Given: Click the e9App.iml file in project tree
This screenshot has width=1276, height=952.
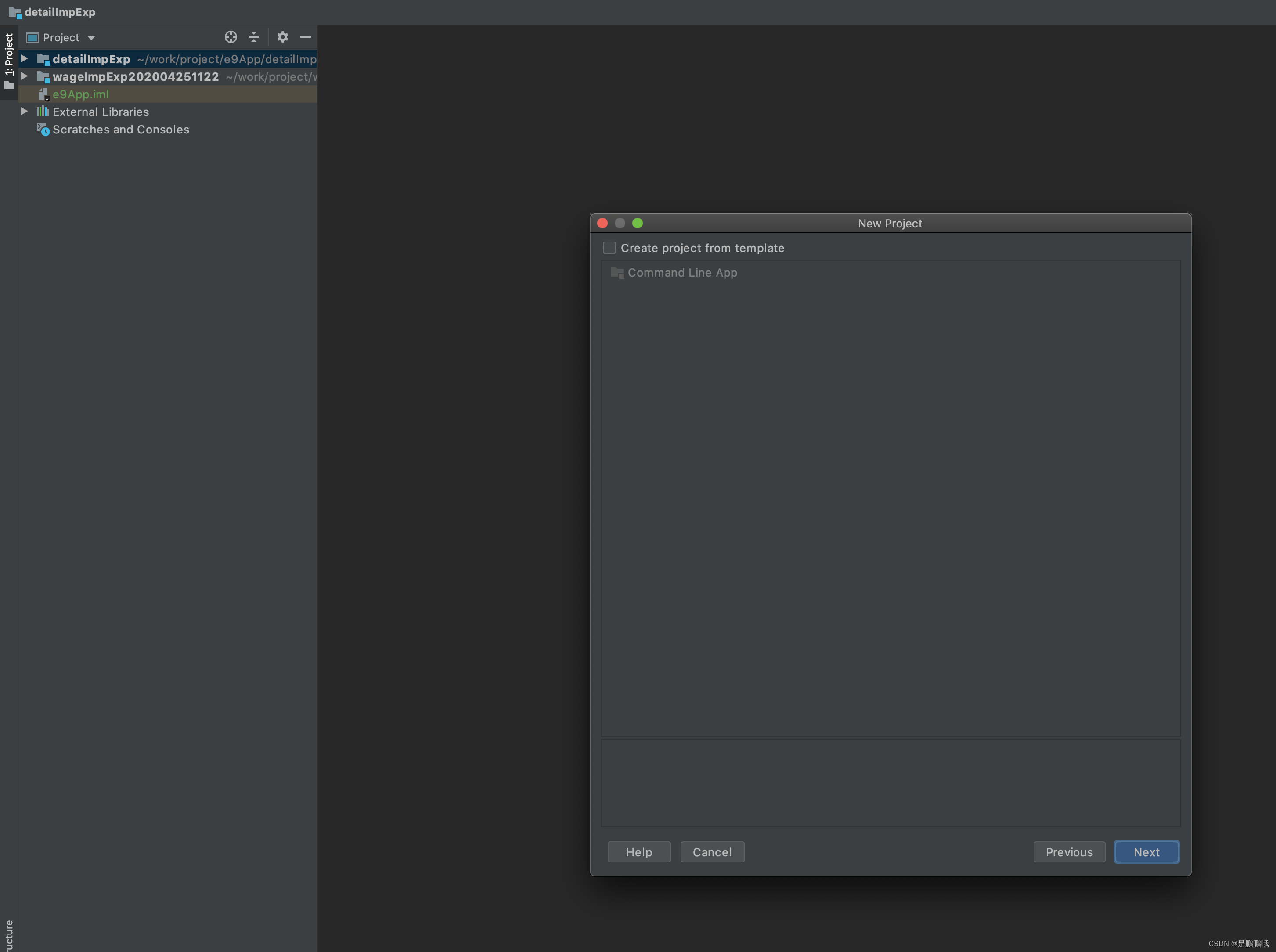Looking at the screenshot, I should (x=81, y=94).
